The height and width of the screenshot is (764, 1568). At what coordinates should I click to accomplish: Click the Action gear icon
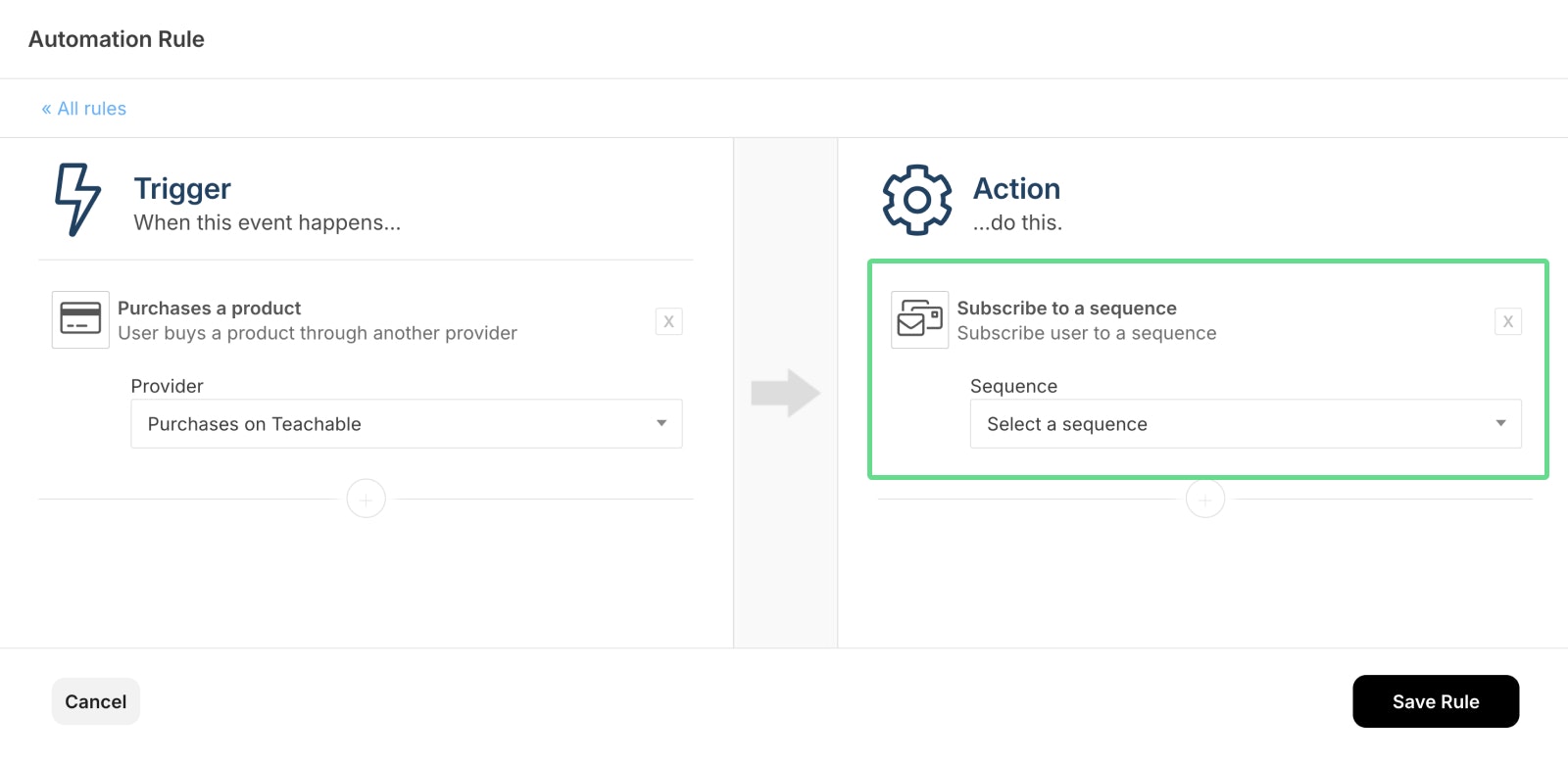coord(916,200)
